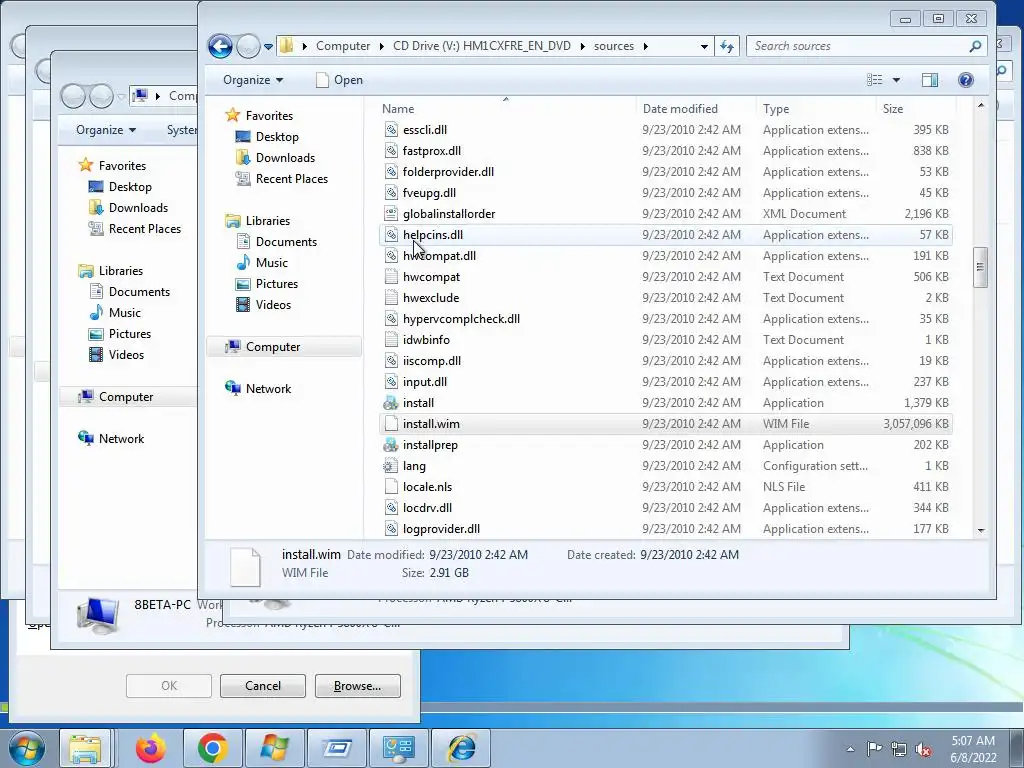1024x768 pixels.
Task: Refresh the sources folder view
Action: coord(727,46)
